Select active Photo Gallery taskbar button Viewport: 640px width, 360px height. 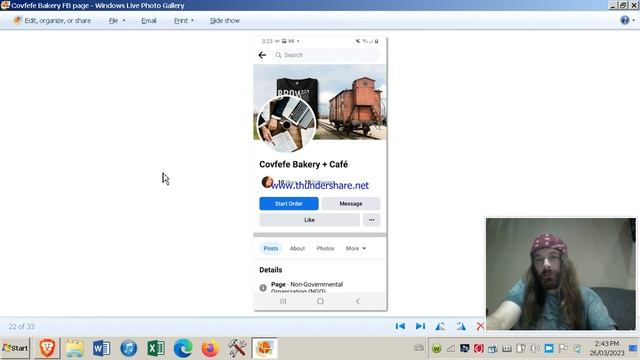(x=264, y=348)
